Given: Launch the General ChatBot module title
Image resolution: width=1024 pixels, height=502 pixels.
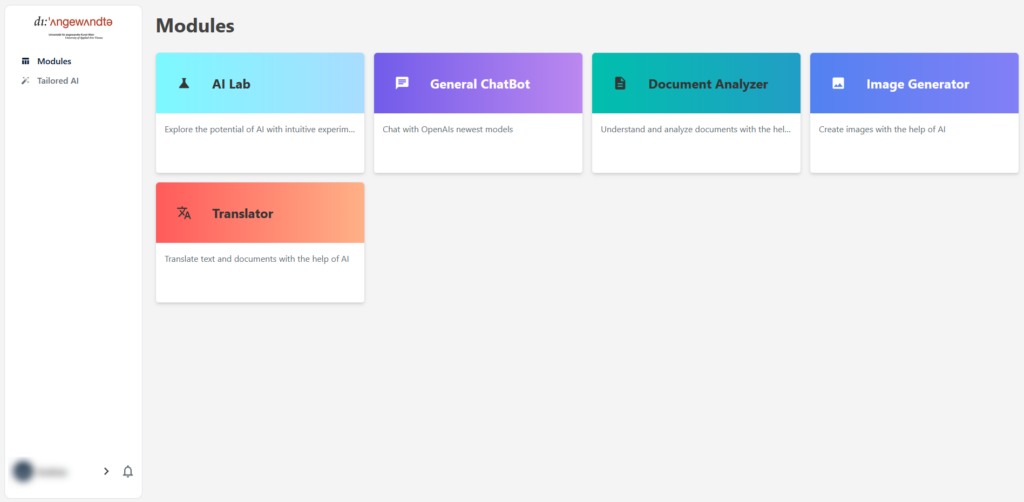Looking at the screenshot, I should click(479, 84).
